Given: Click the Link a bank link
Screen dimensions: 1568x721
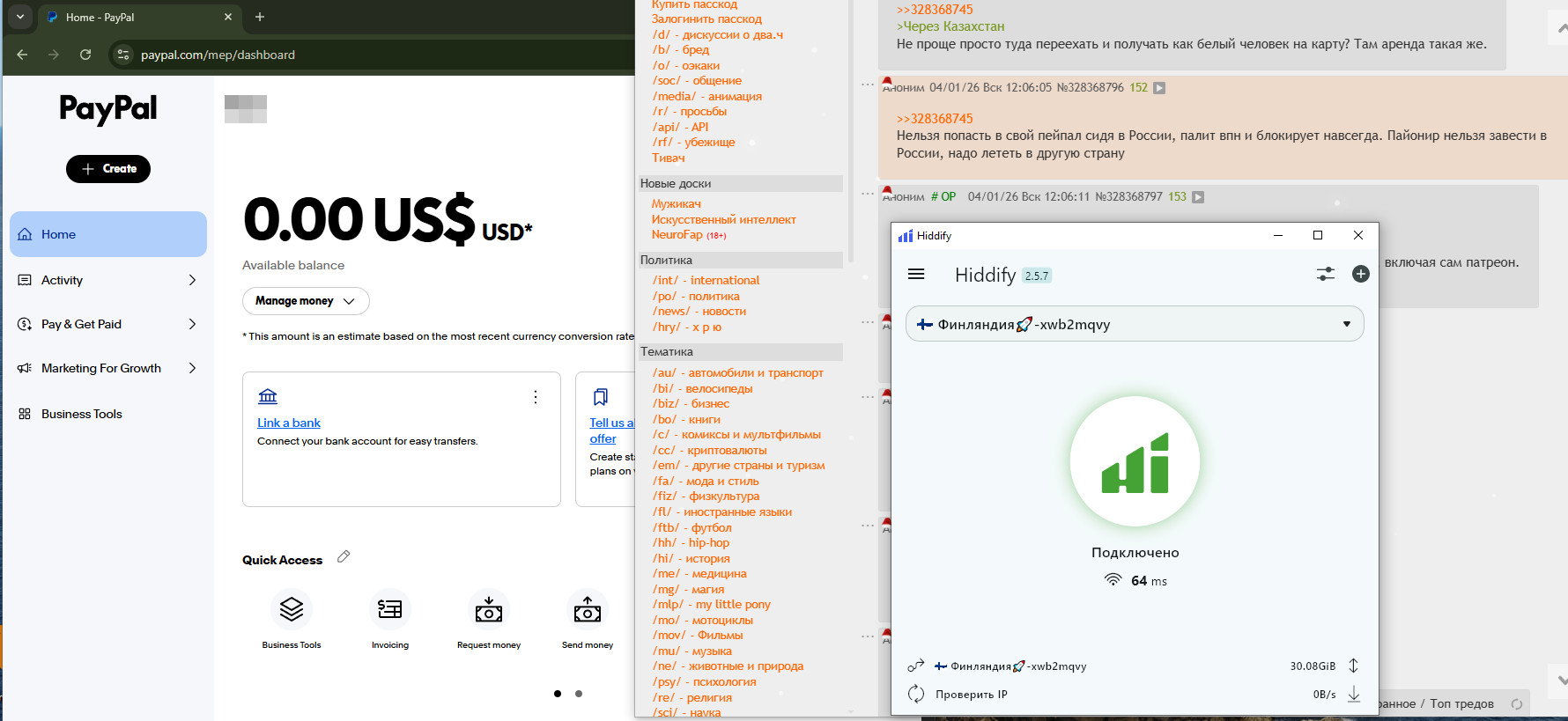Looking at the screenshot, I should pyautogui.click(x=289, y=423).
